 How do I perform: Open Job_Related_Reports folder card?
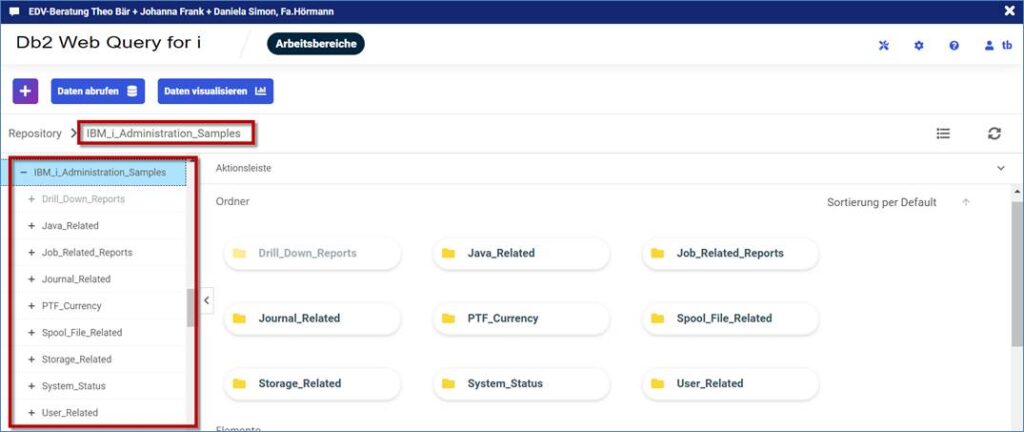click(x=731, y=253)
